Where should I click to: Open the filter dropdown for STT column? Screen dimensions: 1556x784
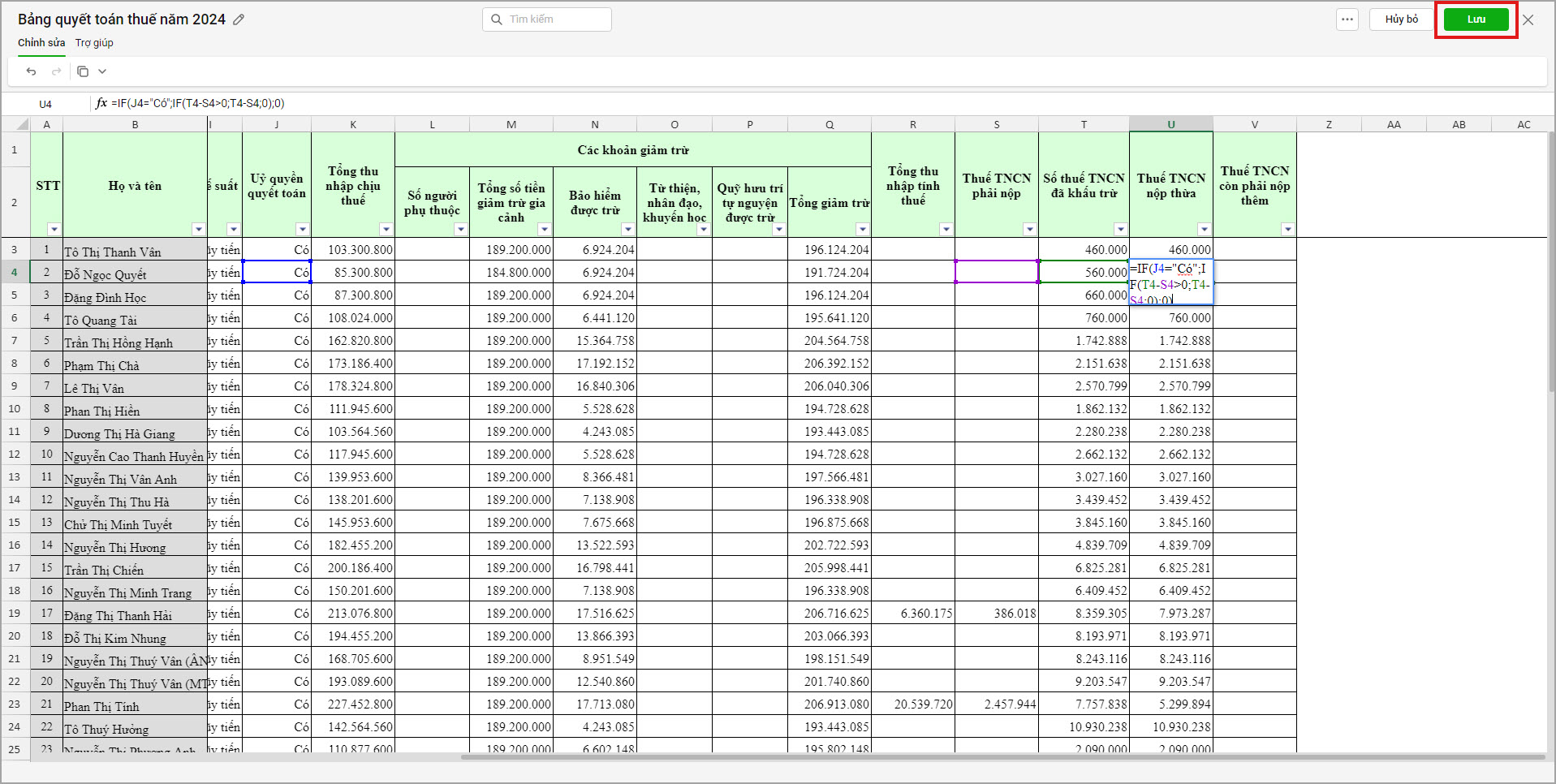tap(54, 229)
